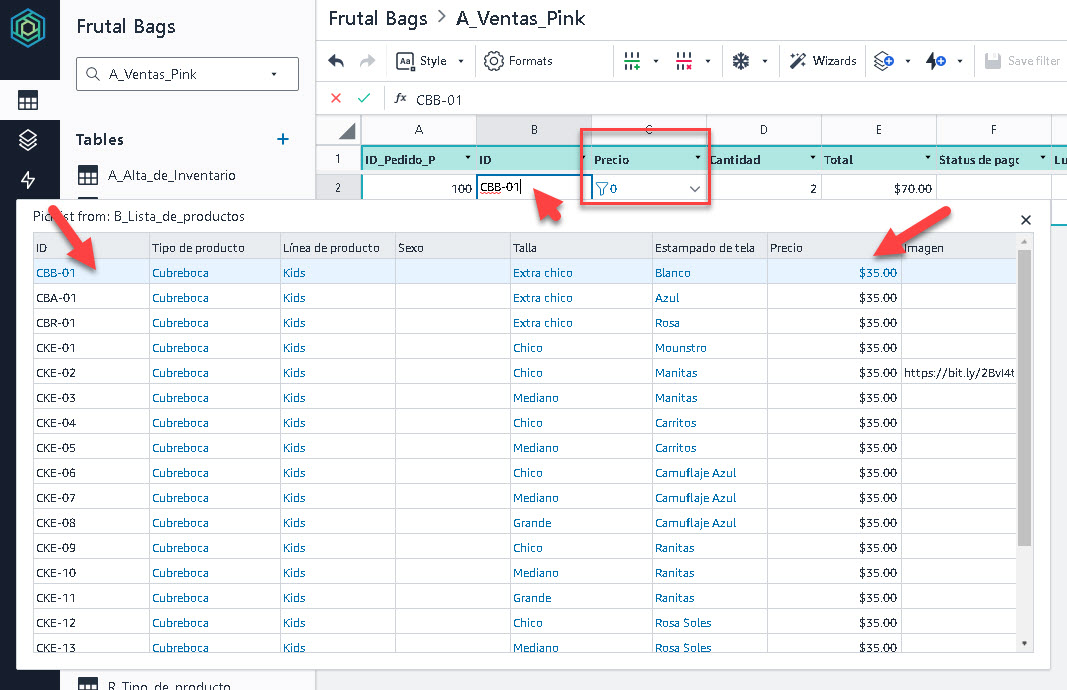Open the Tables view from the left sidebar
Image resolution: width=1067 pixels, height=690 pixels.
28,100
